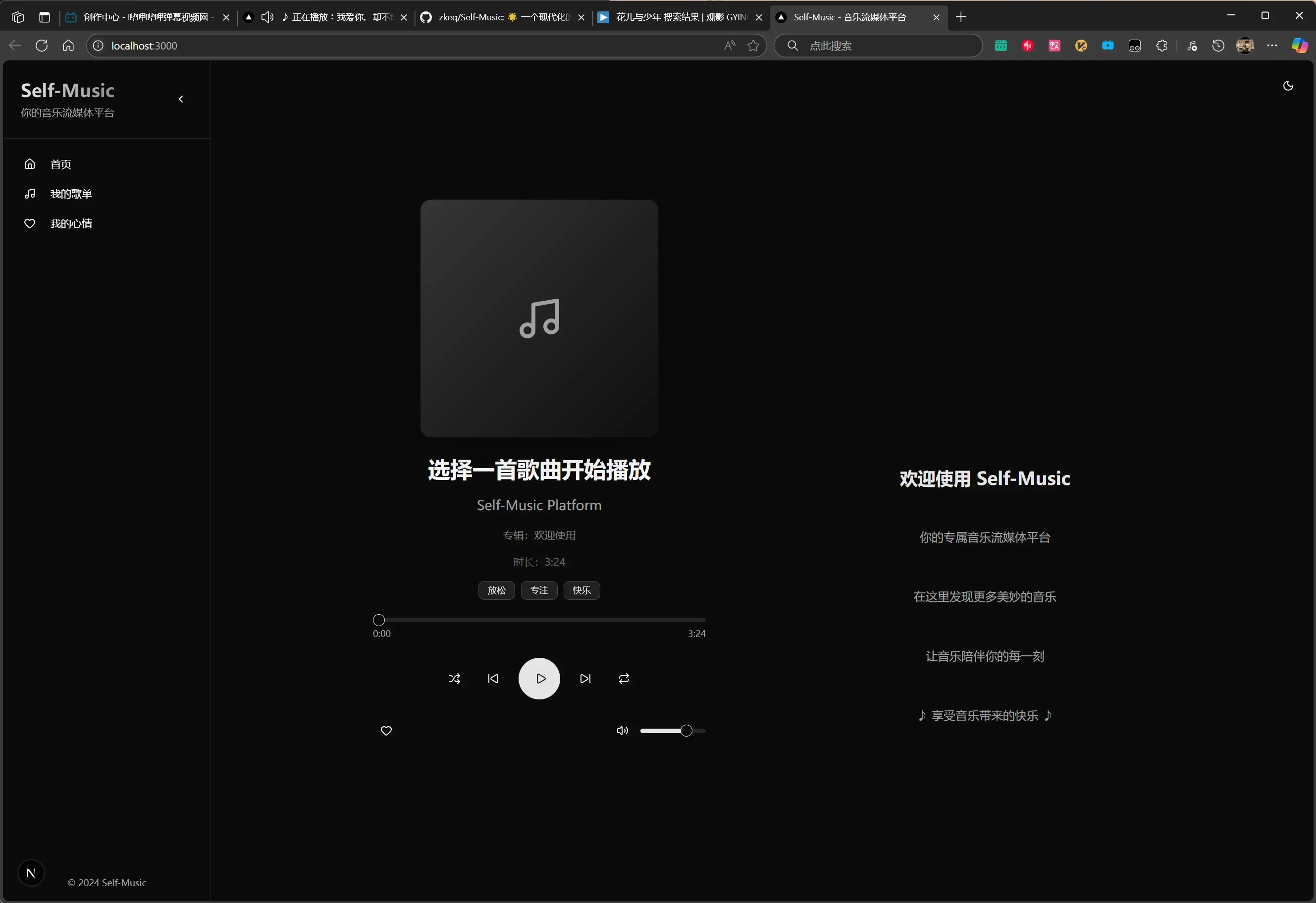The height and width of the screenshot is (903, 1316).
Task: Skip to the next track
Action: click(x=585, y=678)
